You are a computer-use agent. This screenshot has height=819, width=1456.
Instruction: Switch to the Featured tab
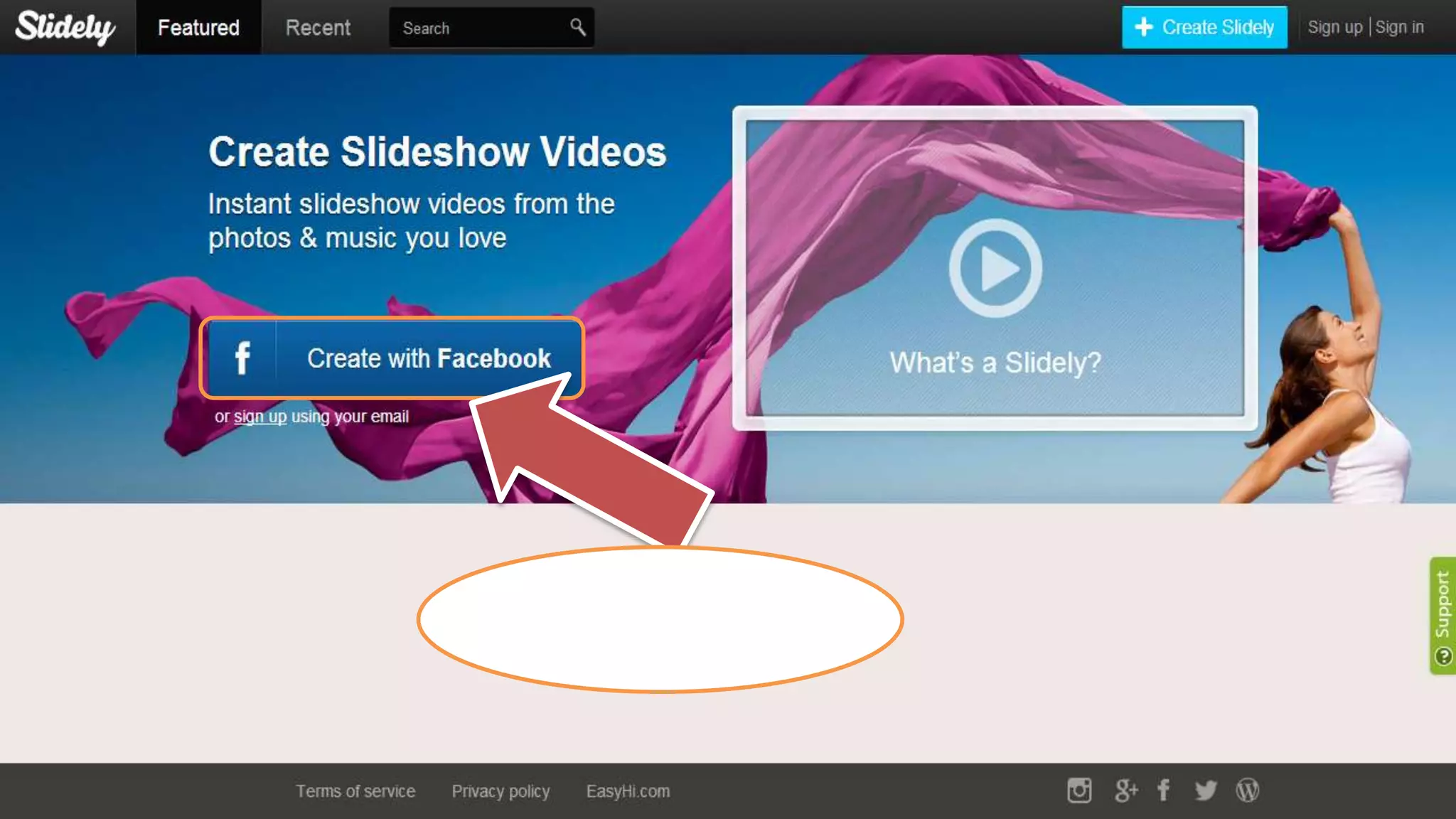(198, 27)
